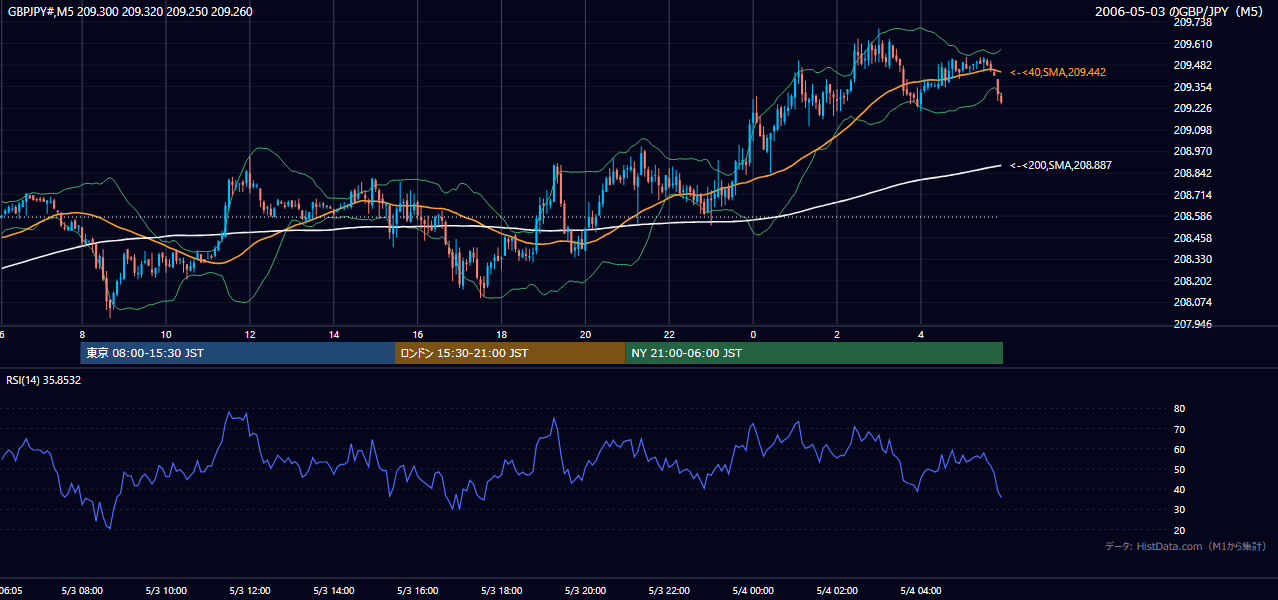Click the 5/4 00:00 date axis label
The height and width of the screenshot is (600, 1278).
tap(754, 591)
